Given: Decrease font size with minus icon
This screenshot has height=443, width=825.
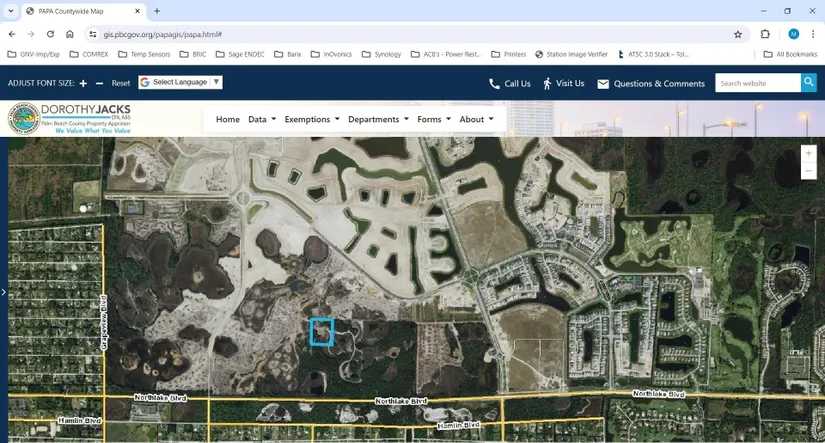Looking at the screenshot, I should pyautogui.click(x=99, y=83).
